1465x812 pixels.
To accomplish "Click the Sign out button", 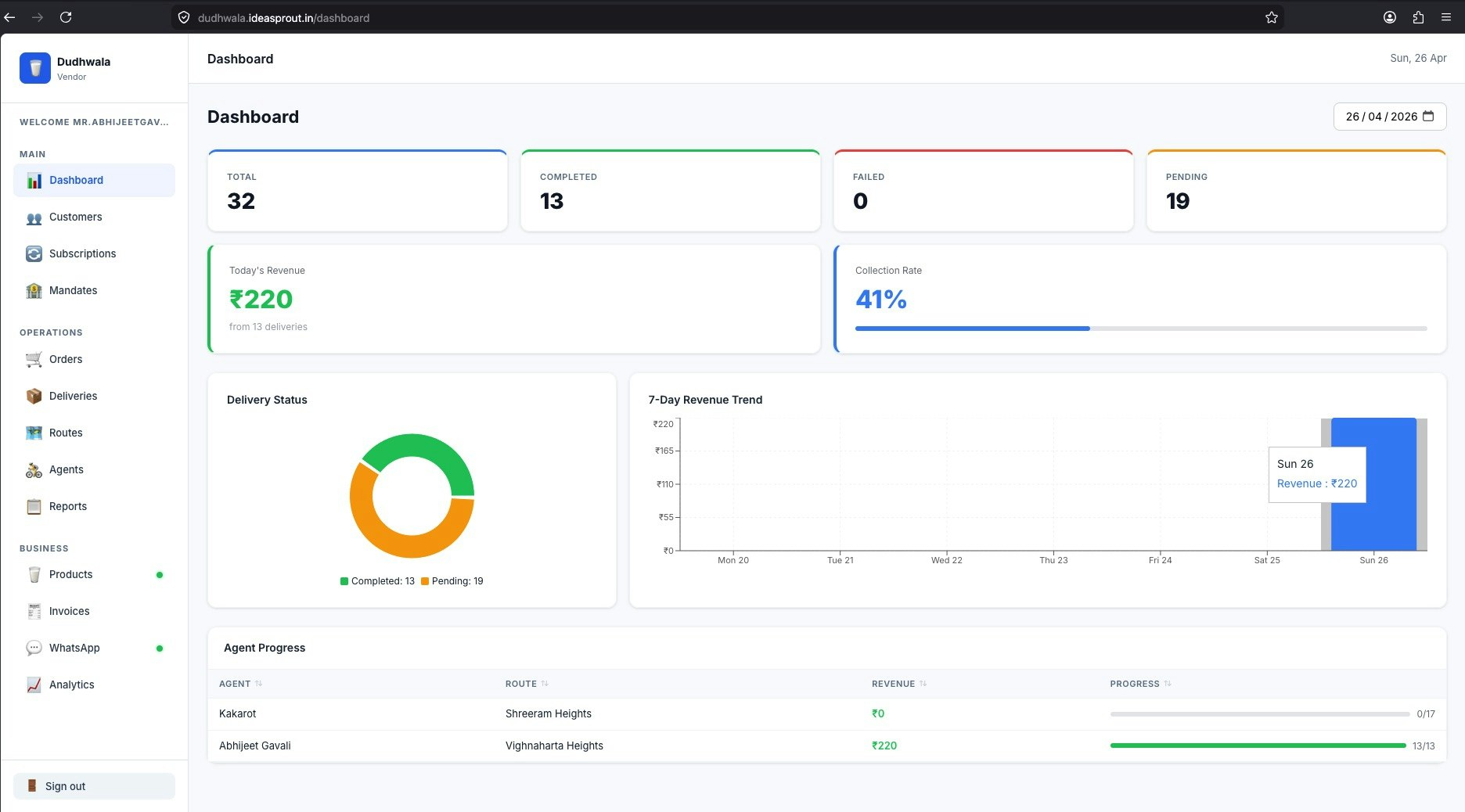I will [94, 786].
